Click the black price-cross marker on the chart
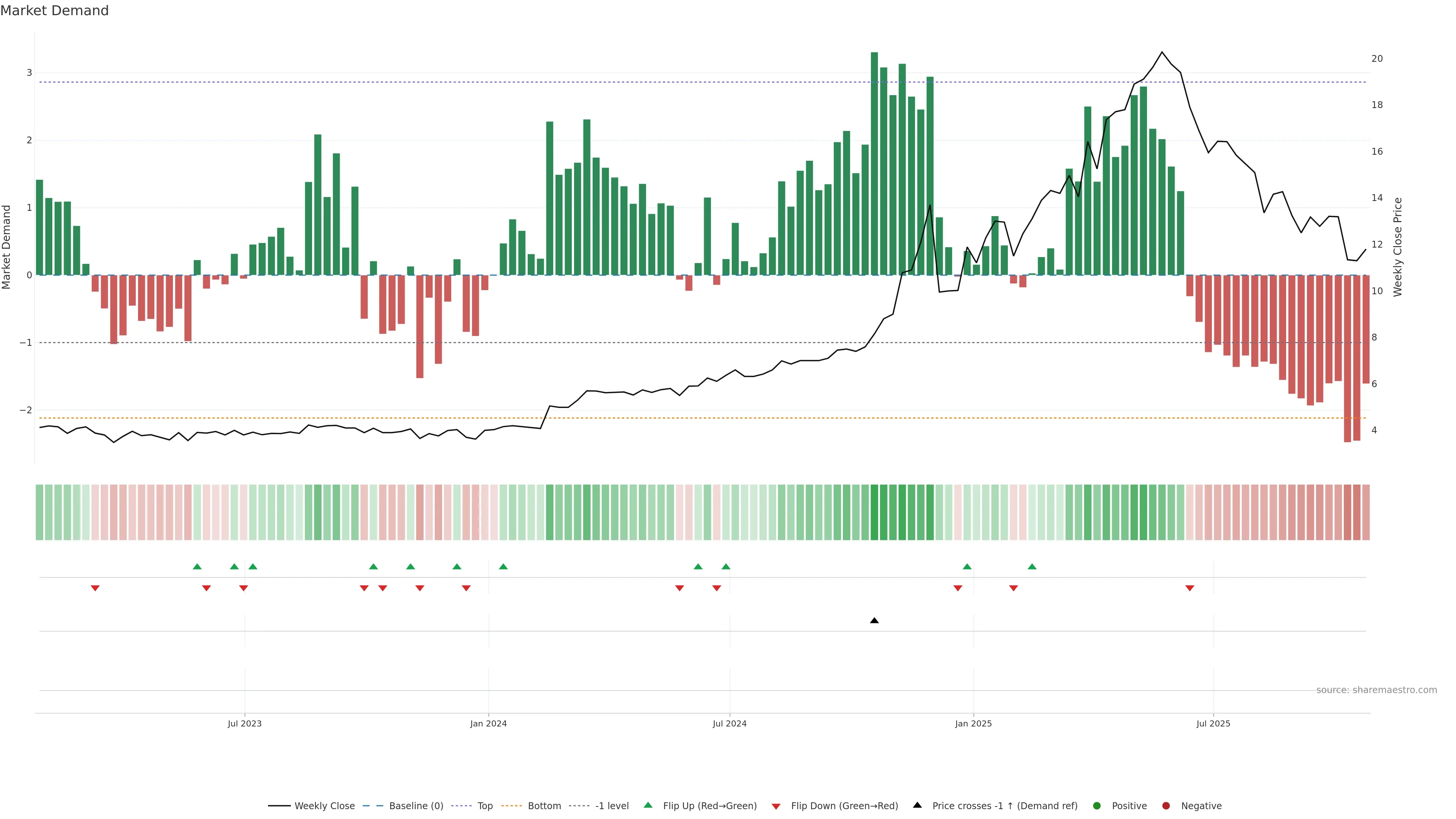The height and width of the screenshot is (819, 1456). coord(874,621)
